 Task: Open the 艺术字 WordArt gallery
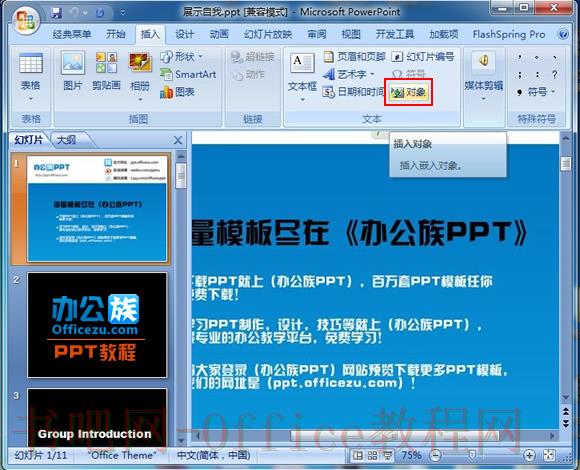click(349, 74)
